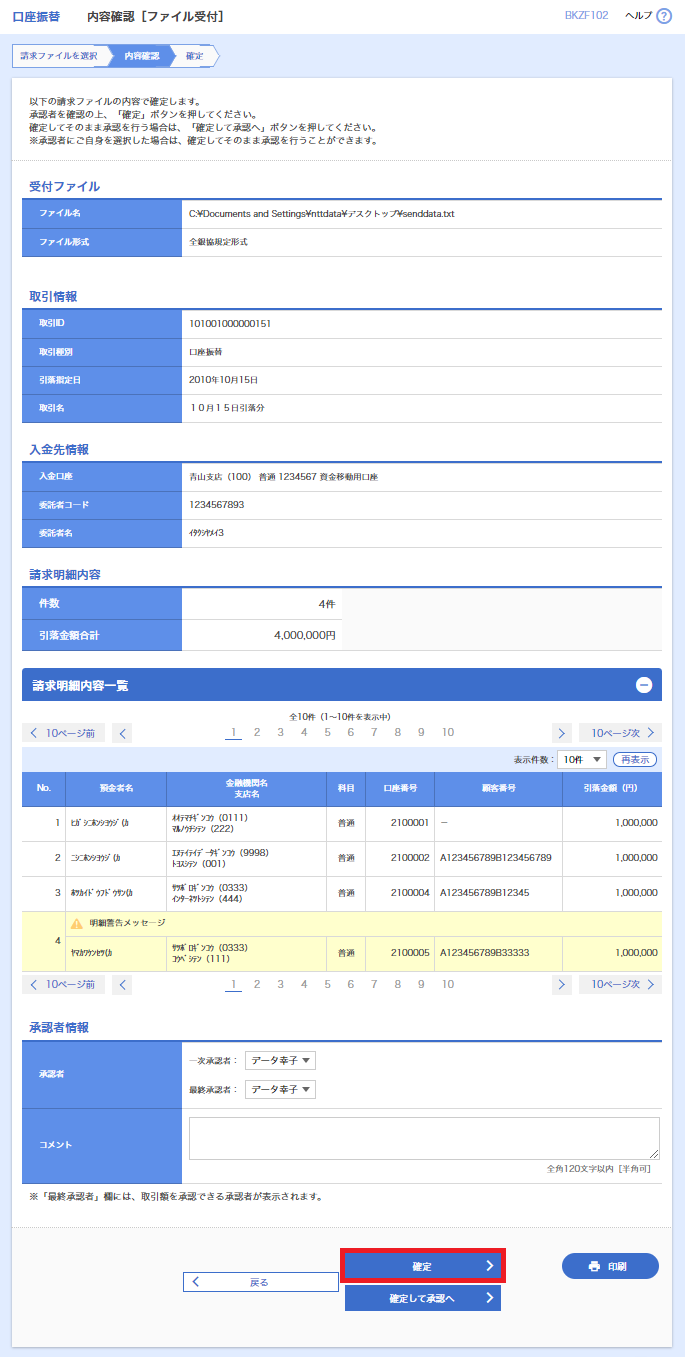
Task: Open the 最終承認者 dropdown
Action: click(280, 1089)
